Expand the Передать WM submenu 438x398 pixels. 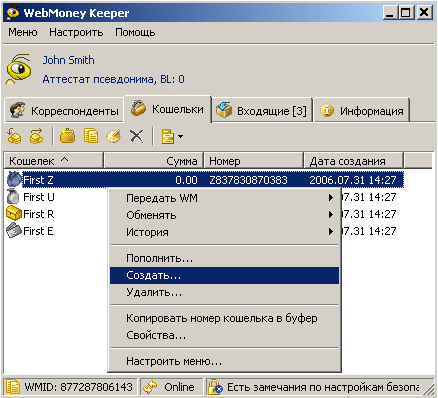[x=224, y=198]
